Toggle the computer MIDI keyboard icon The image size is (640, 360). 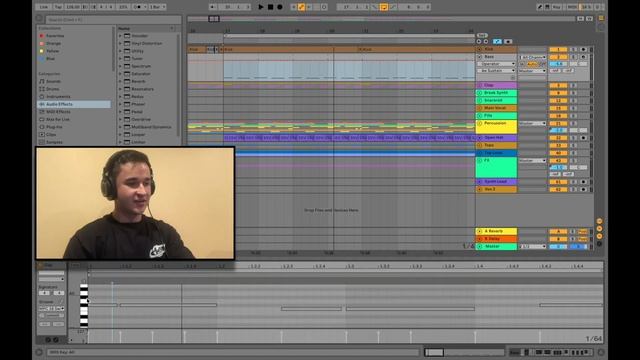tap(547, 7)
